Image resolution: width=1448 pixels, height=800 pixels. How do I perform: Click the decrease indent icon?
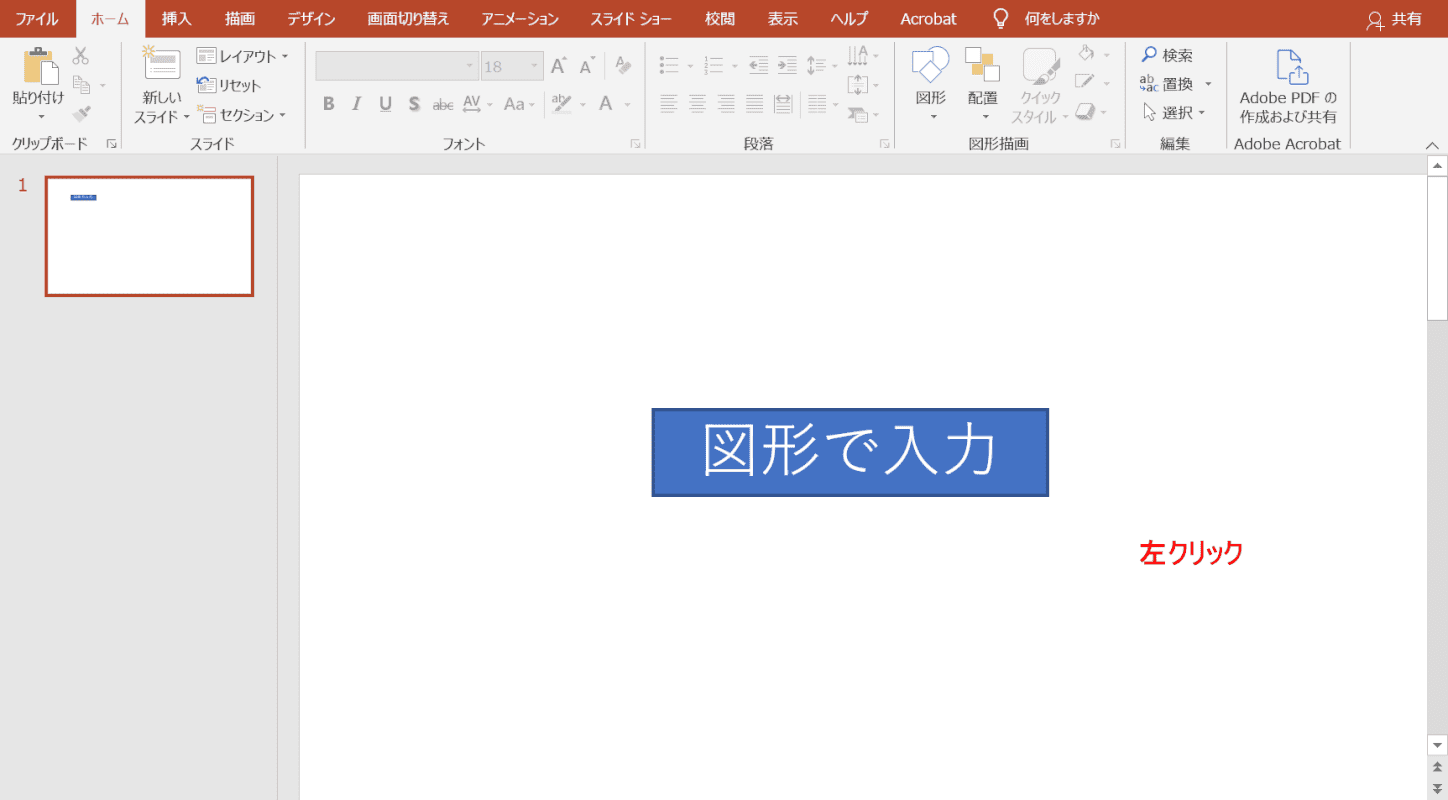pyautogui.click(x=759, y=65)
